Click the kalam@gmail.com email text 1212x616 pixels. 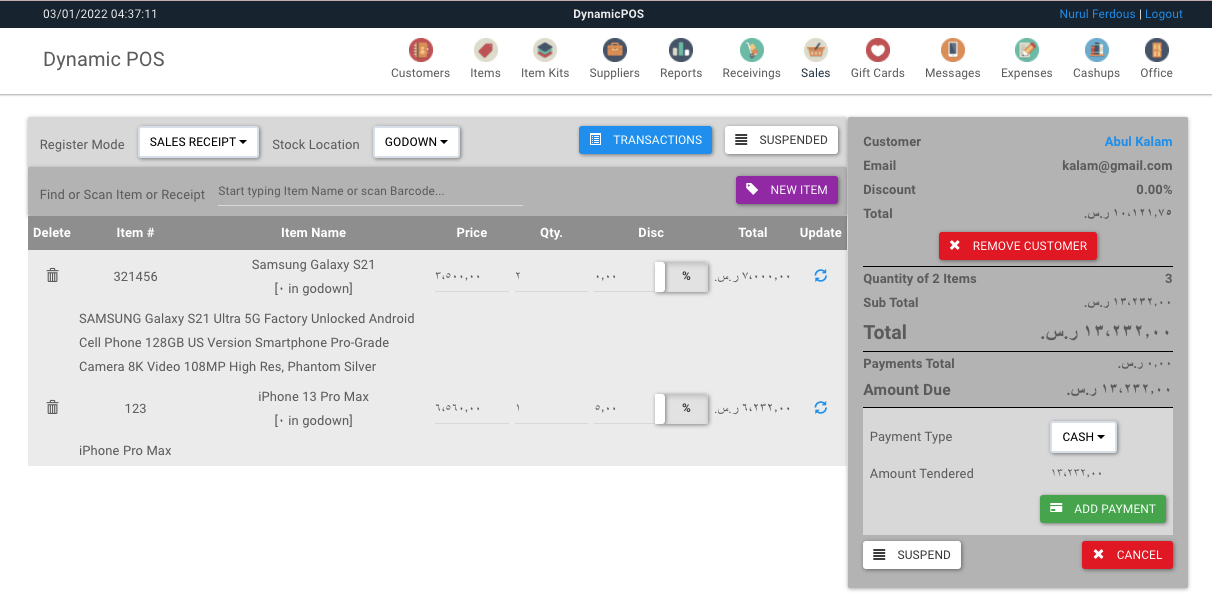coord(1117,166)
